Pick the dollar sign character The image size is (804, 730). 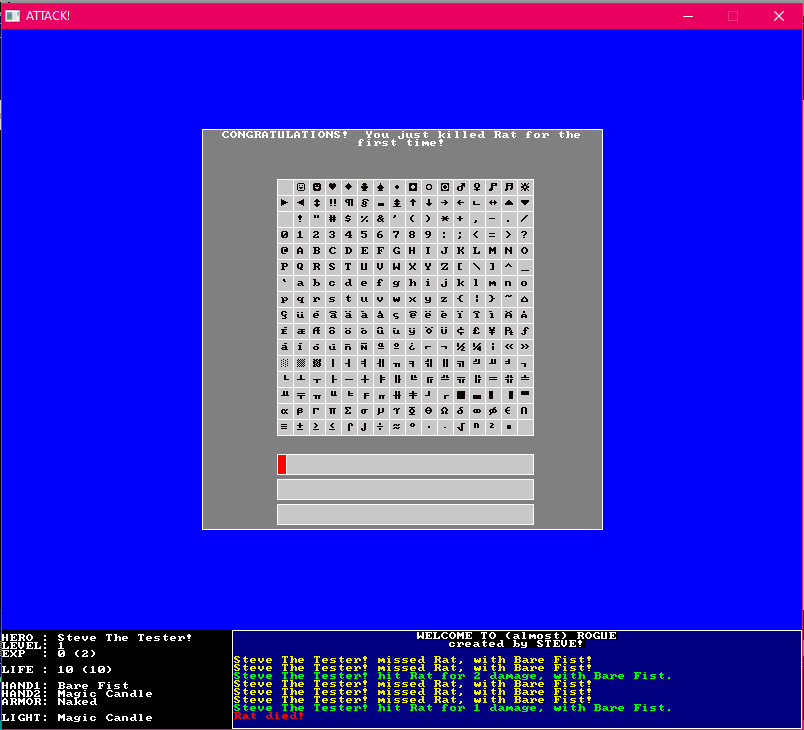(349, 219)
